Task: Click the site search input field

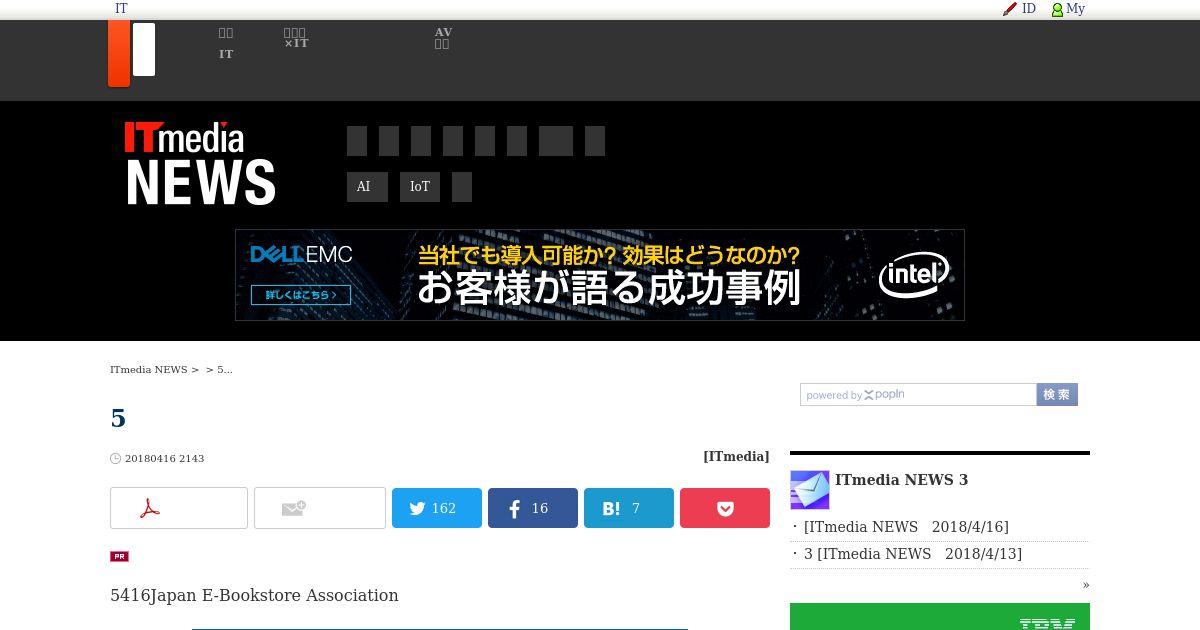Action: tap(918, 395)
